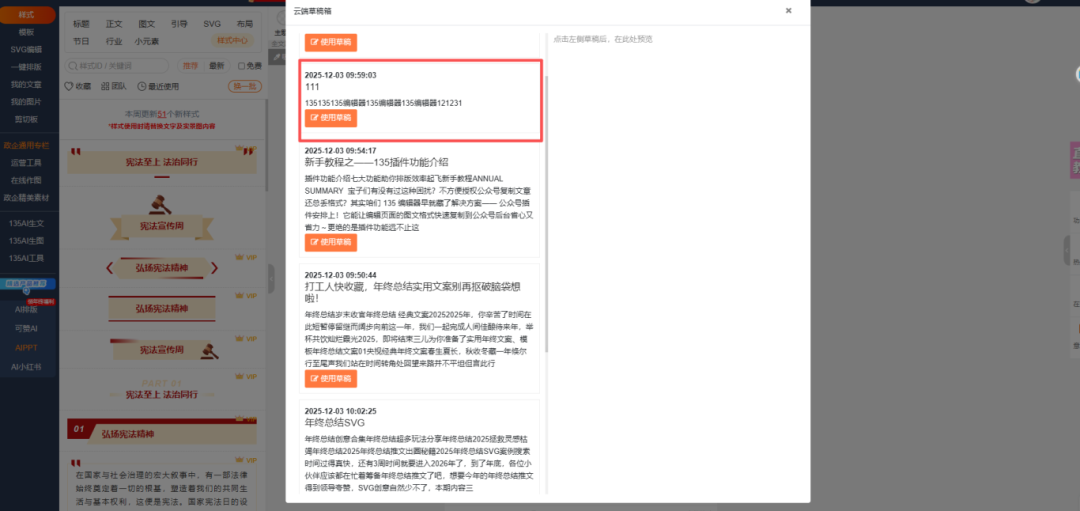Open 剪切板 in the sidebar
Viewport: 1080px width, 511px height.
click(28, 119)
